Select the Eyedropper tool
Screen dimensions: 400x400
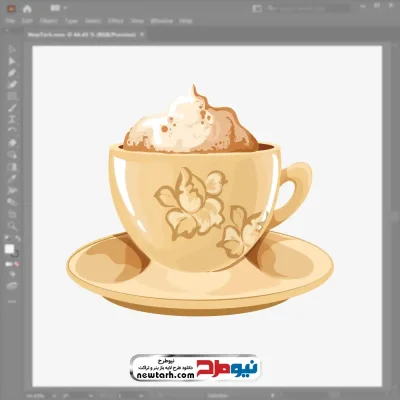(x=12, y=178)
